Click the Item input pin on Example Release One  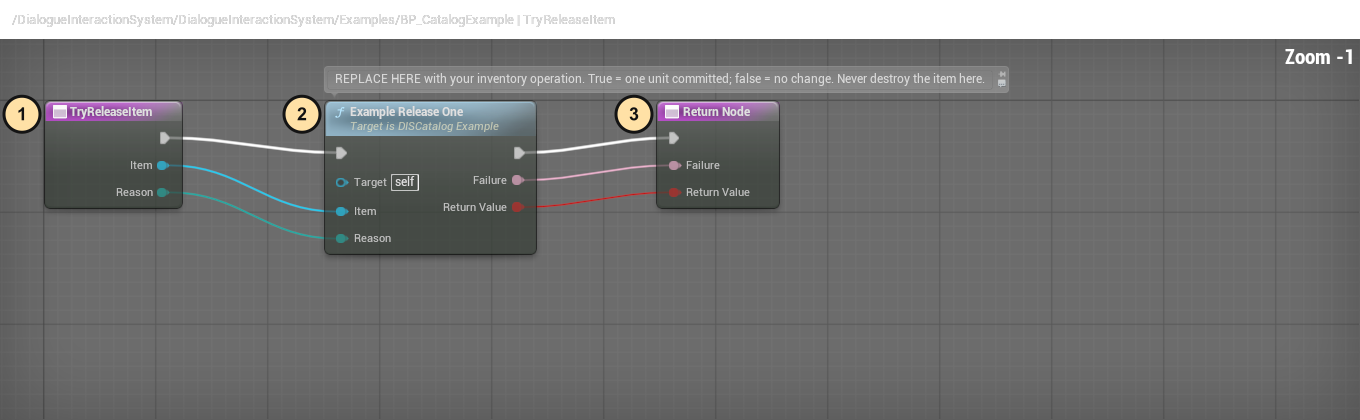pos(342,211)
